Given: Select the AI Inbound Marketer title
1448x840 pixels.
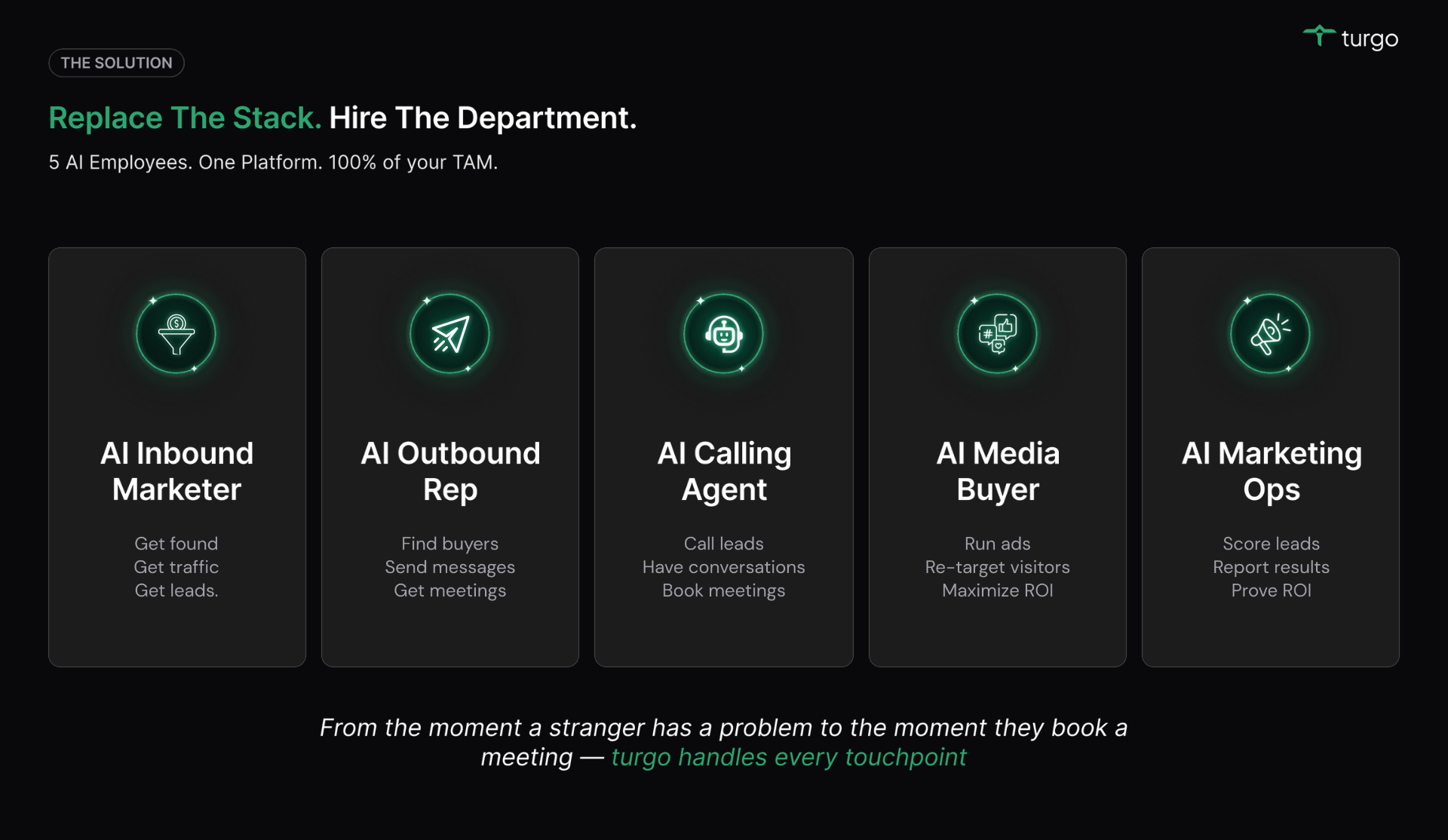Looking at the screenshot, I should 176,471.
